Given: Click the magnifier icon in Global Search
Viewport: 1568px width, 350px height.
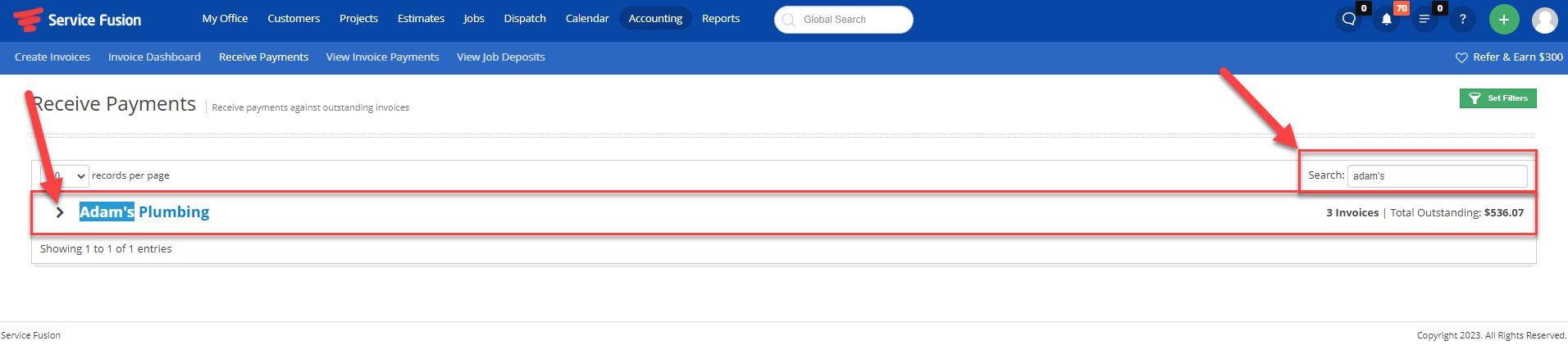Looking at the screenshot, I should point(788,20).
